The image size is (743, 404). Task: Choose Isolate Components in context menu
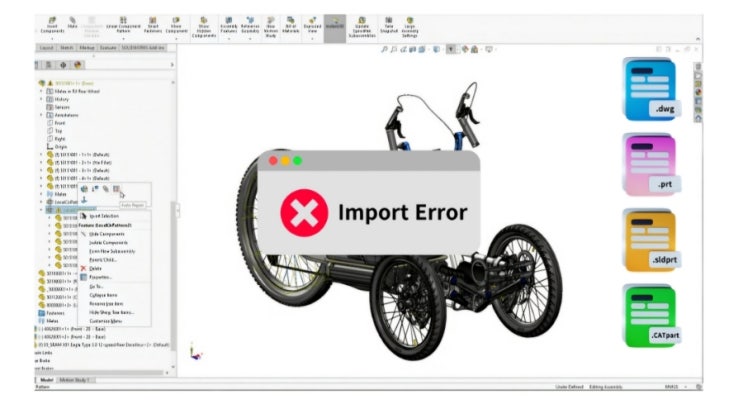click(109, 242)
